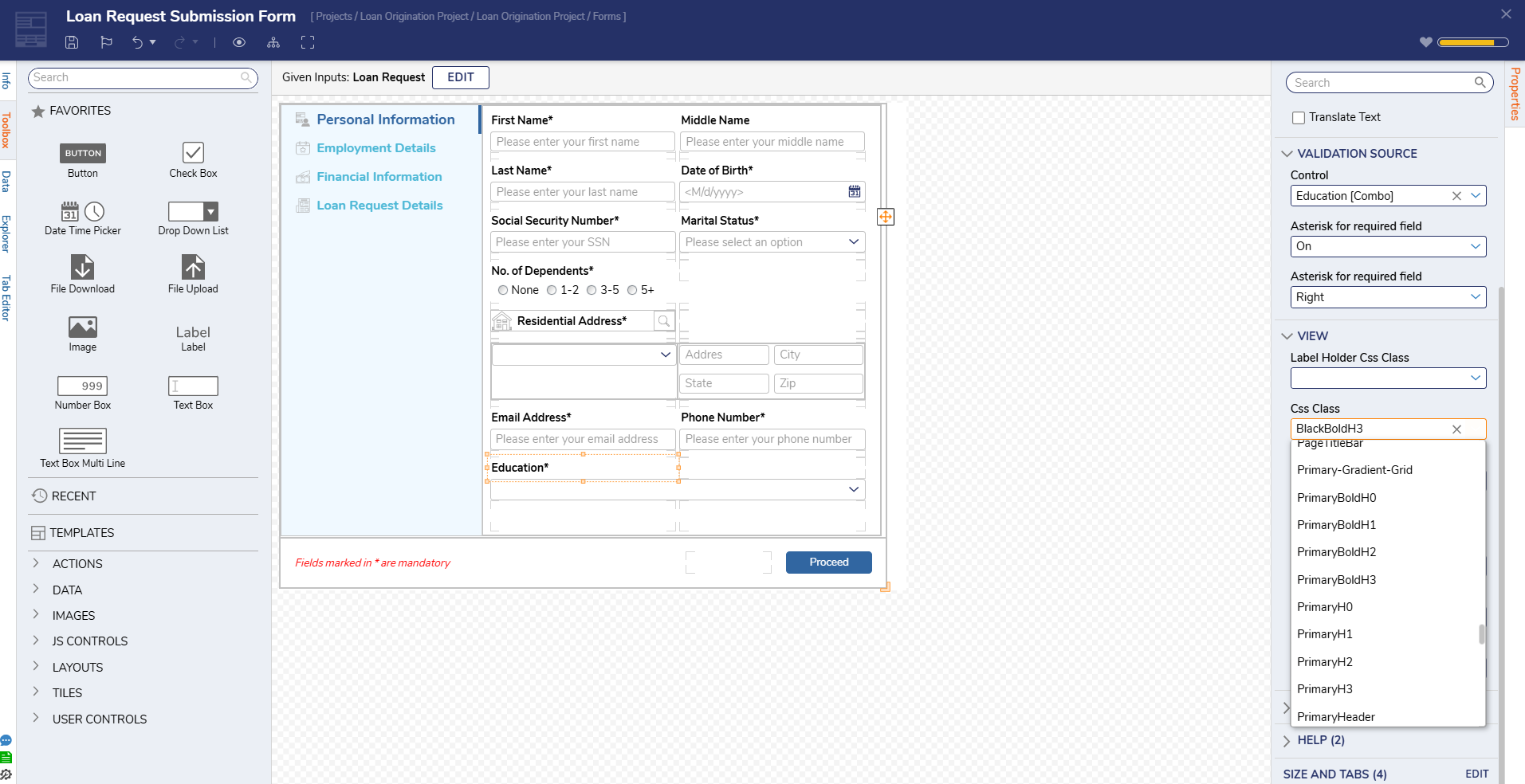The width and height of the screenshot is (1525, 784).
Task: Enable the Translate Text checkbox
Action: 1299,118
